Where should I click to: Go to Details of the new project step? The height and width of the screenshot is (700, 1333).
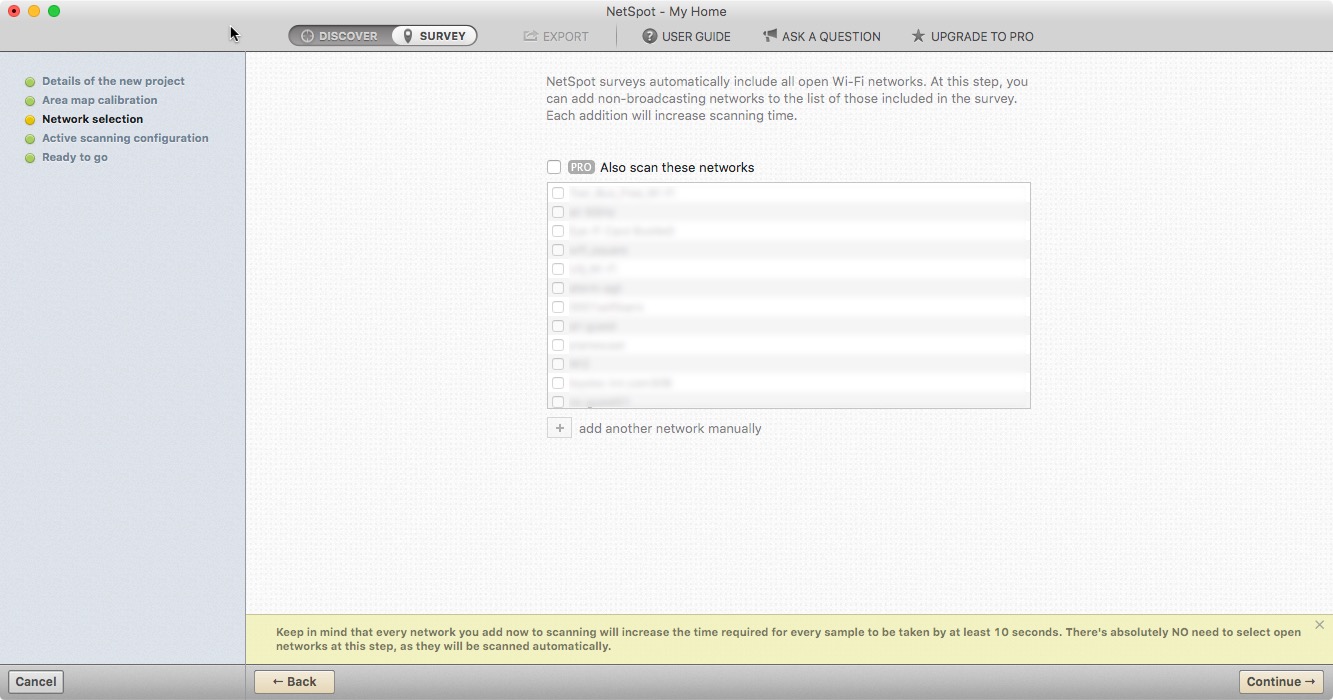(x=113, y=81)
